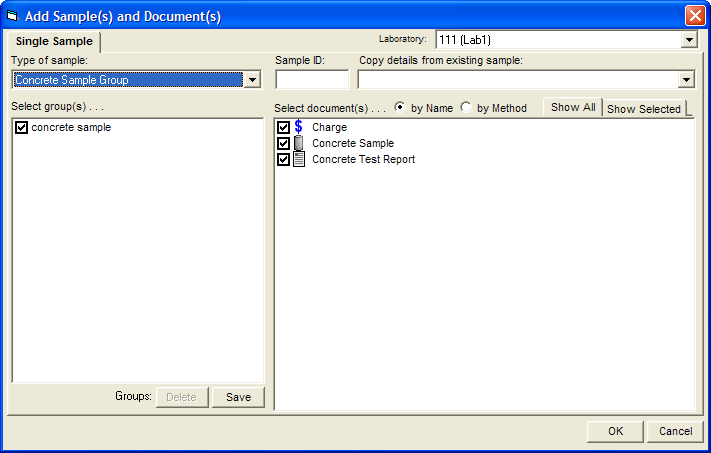Confirm with the OK button
The height and width of the screenshot is (453, 711).
[x=615, y=431]
